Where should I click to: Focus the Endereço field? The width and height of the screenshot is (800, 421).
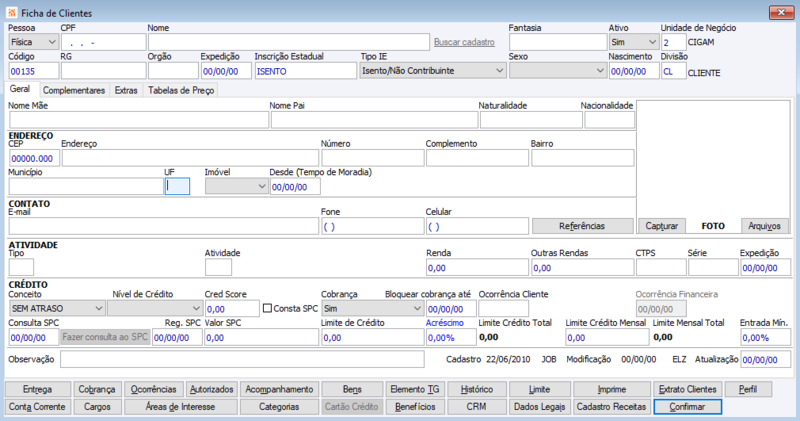[190, 158]
